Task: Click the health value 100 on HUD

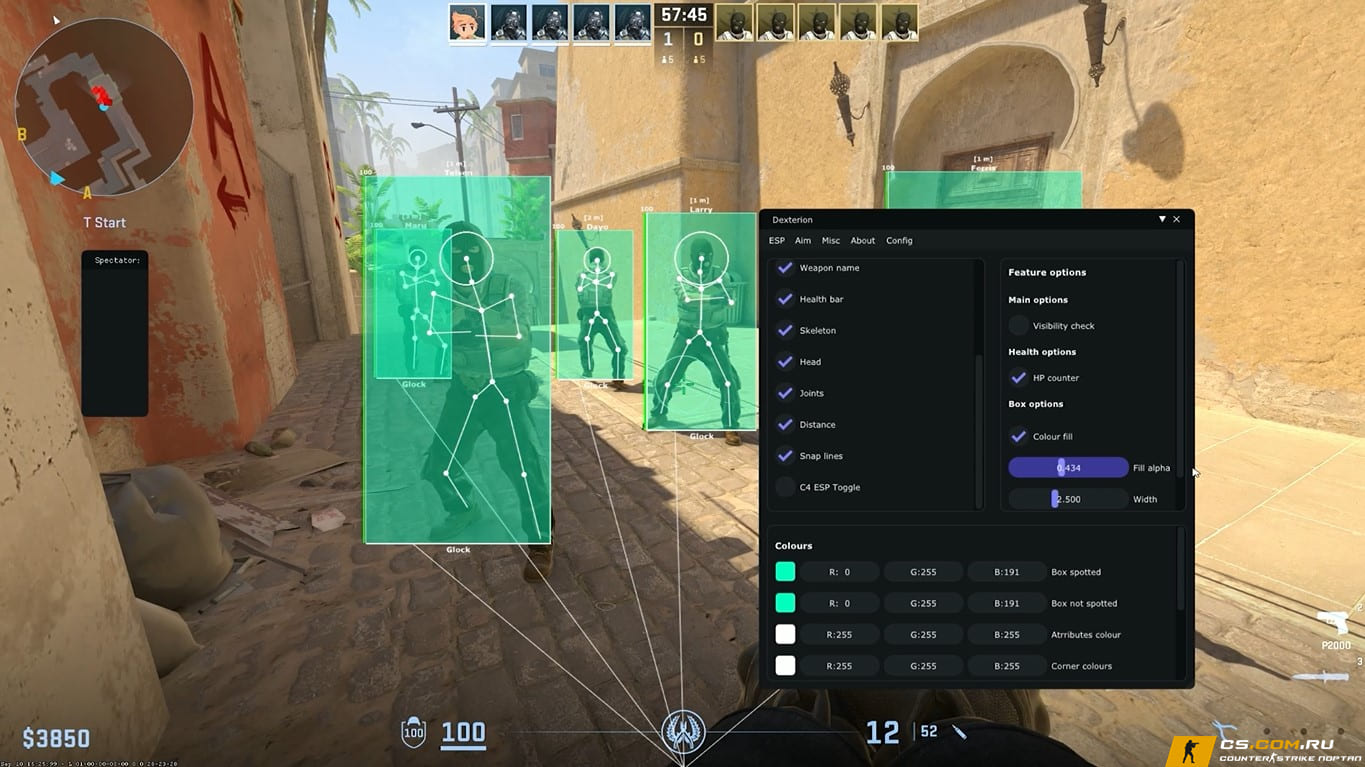Action: click(x=463, y=733)
